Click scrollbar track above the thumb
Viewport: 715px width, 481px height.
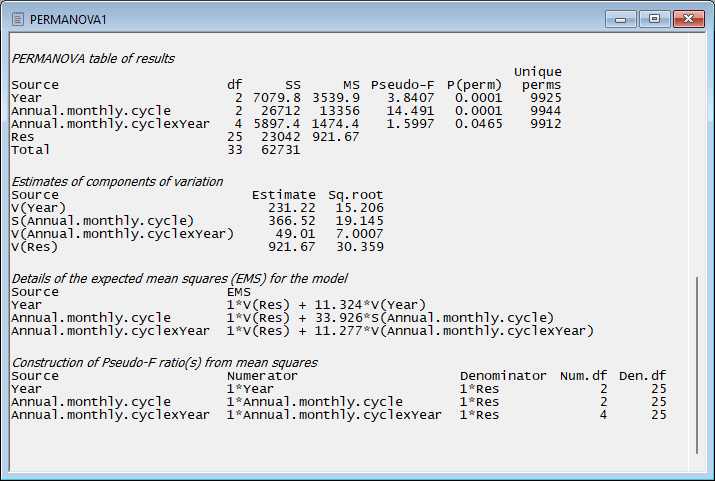point(697,150)
